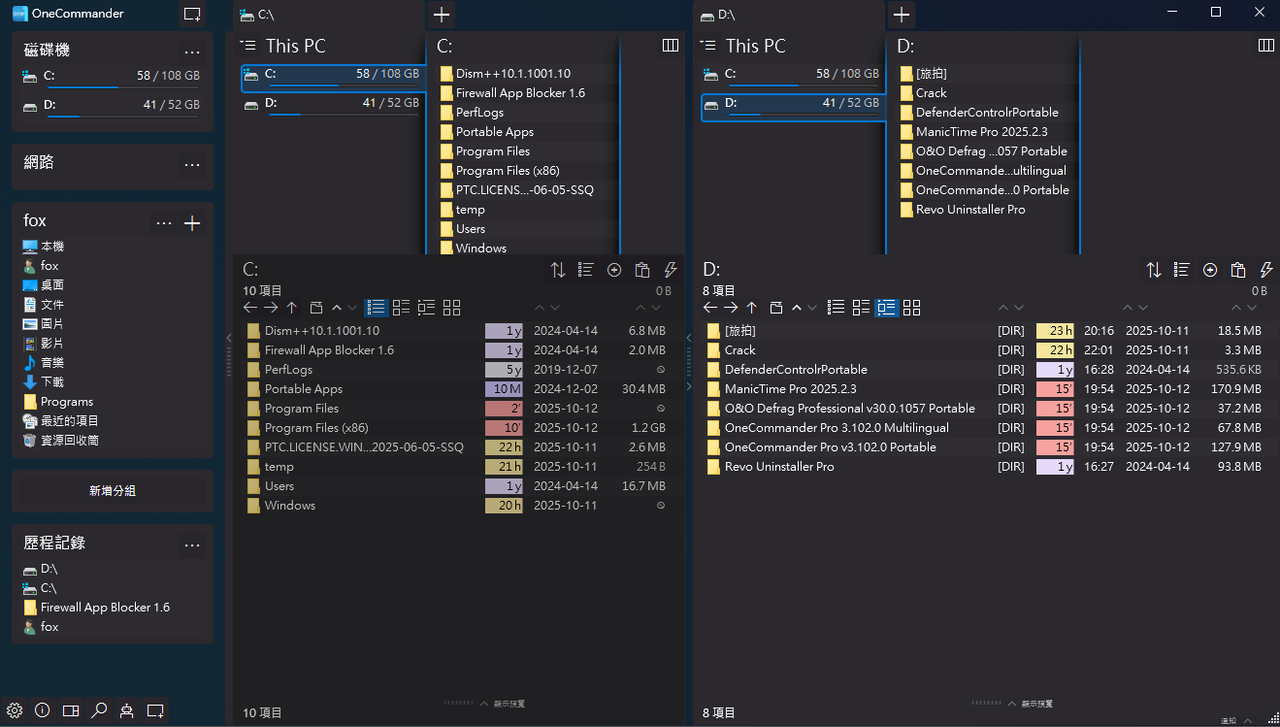This screenshot has width=1280, height=727.
Task: Click the up chevron next to folder tab icon in C: pane
Action: pos(336,308)
